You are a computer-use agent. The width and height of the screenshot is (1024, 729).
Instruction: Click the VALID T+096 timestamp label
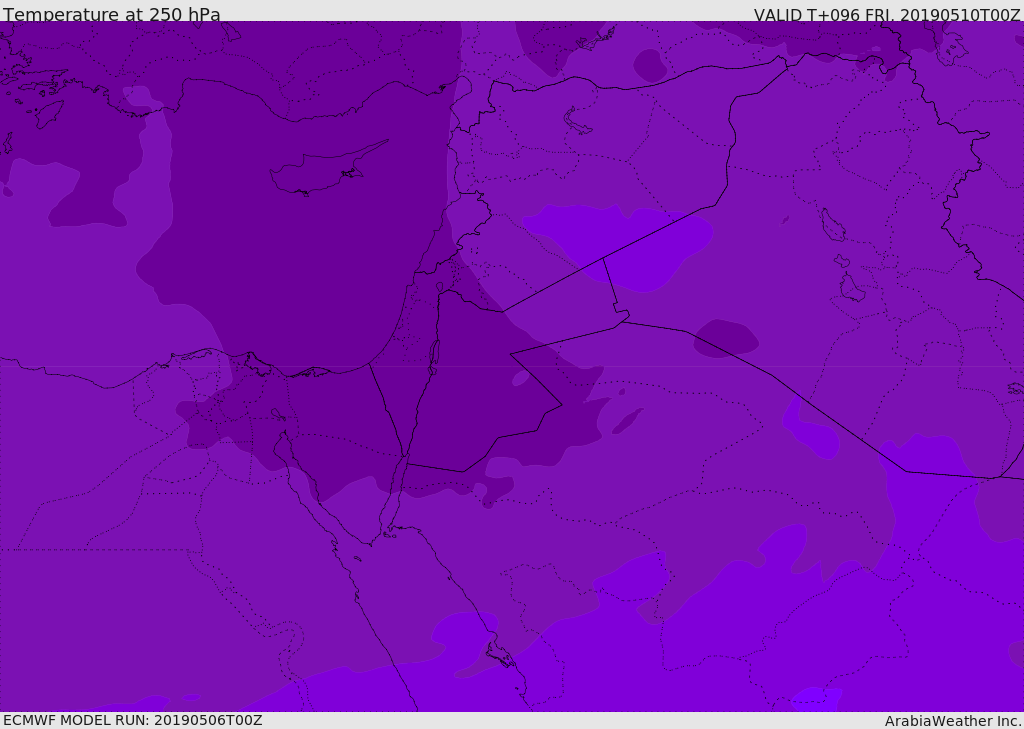click(x=887, y=15)
